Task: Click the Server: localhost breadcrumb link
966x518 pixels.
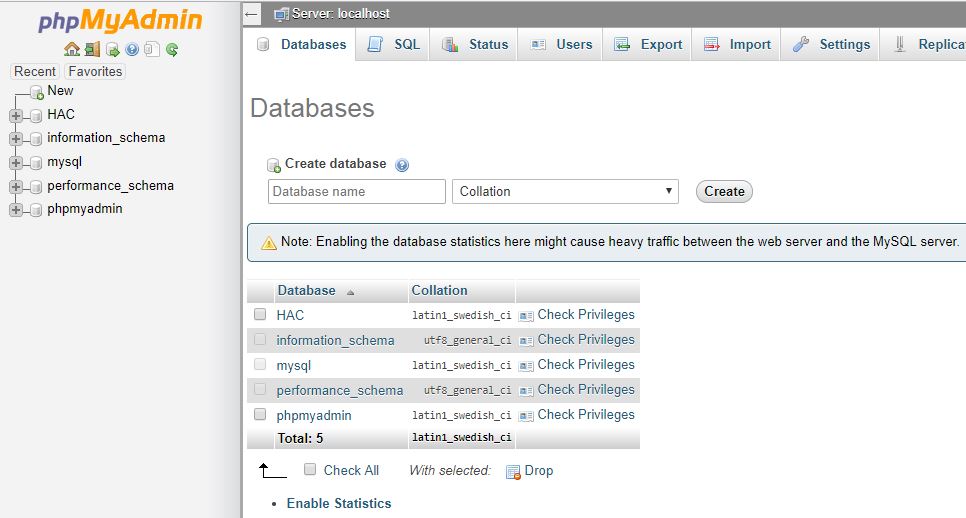Action: (341, 14)
